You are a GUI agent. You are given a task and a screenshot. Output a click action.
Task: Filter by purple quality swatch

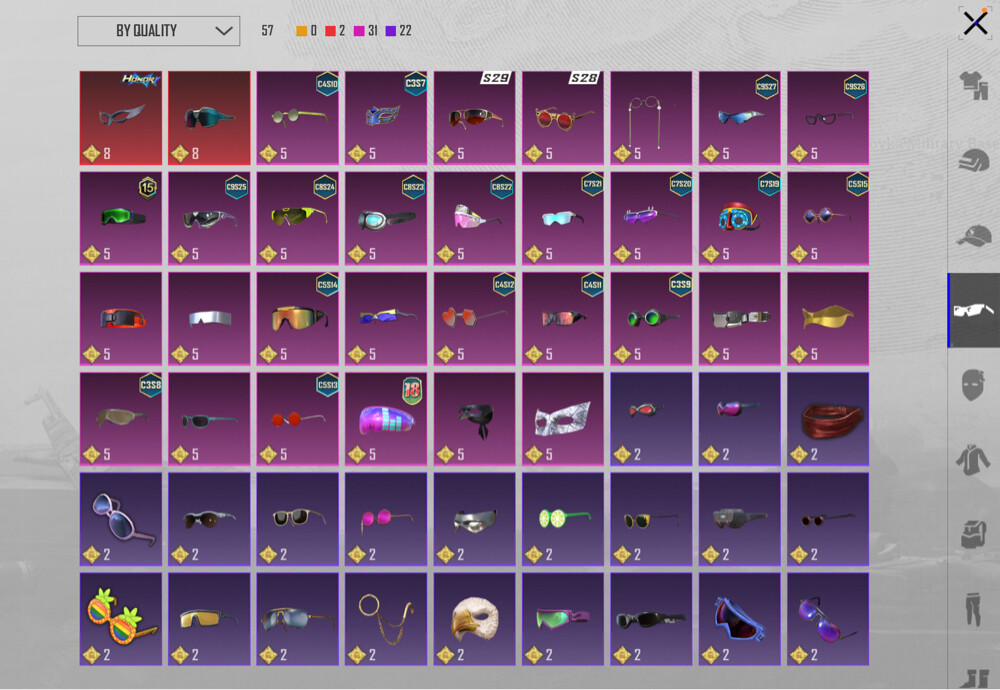pos(391,31)
